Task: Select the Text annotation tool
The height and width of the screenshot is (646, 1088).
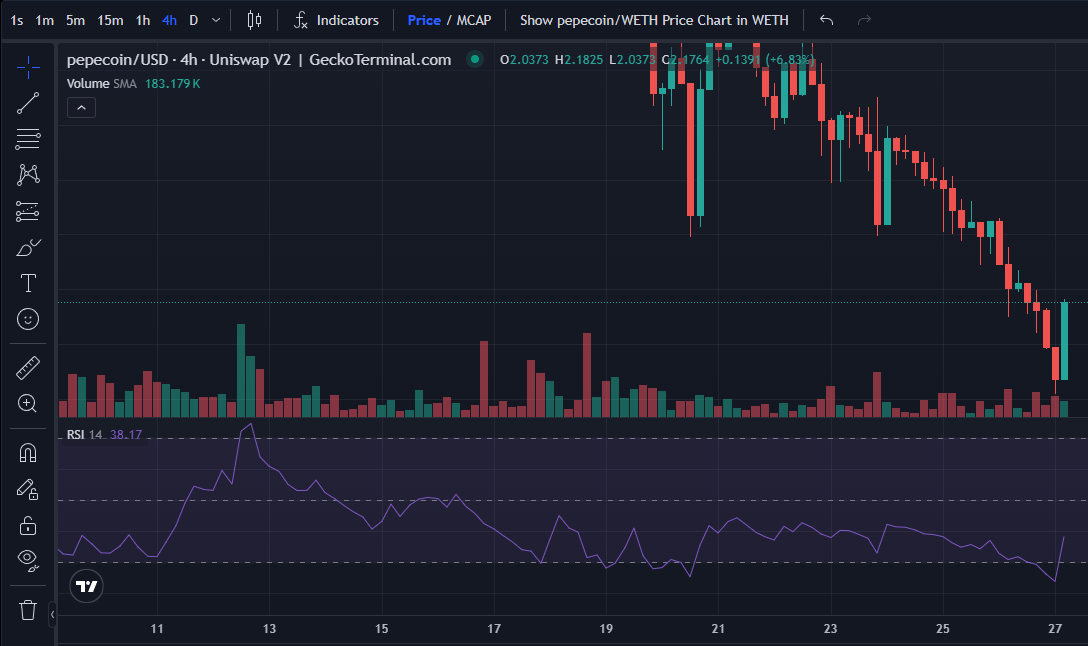Action: (28, 283)
